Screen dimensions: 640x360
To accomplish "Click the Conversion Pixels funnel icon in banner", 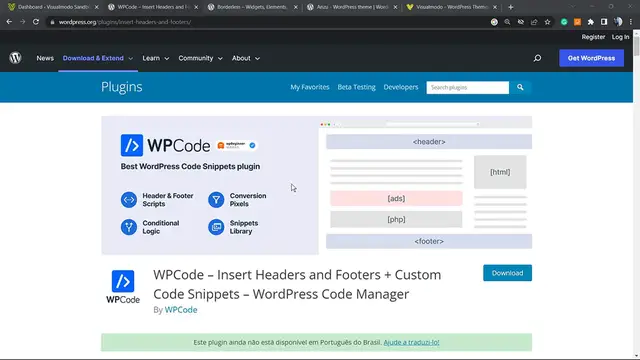I will pyautogui.click(x=216, y=200).
